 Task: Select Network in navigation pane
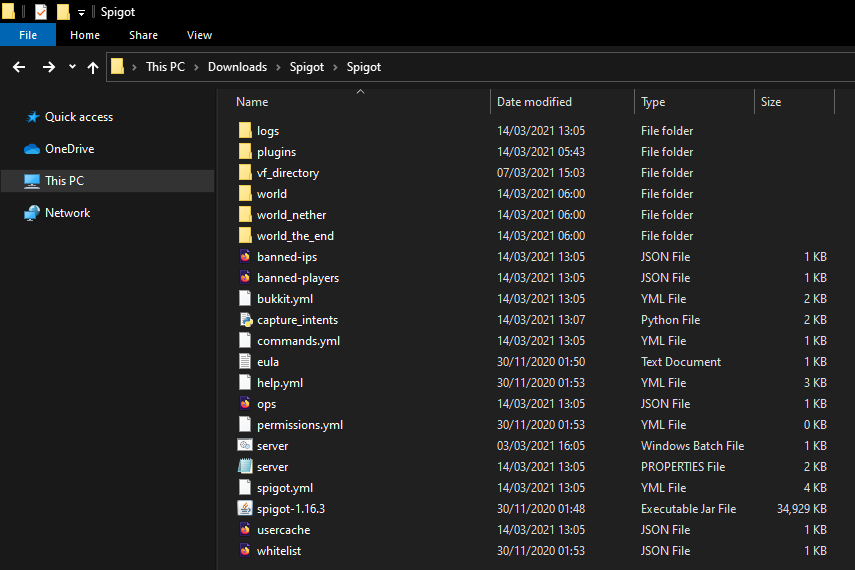tap(68, 213)
